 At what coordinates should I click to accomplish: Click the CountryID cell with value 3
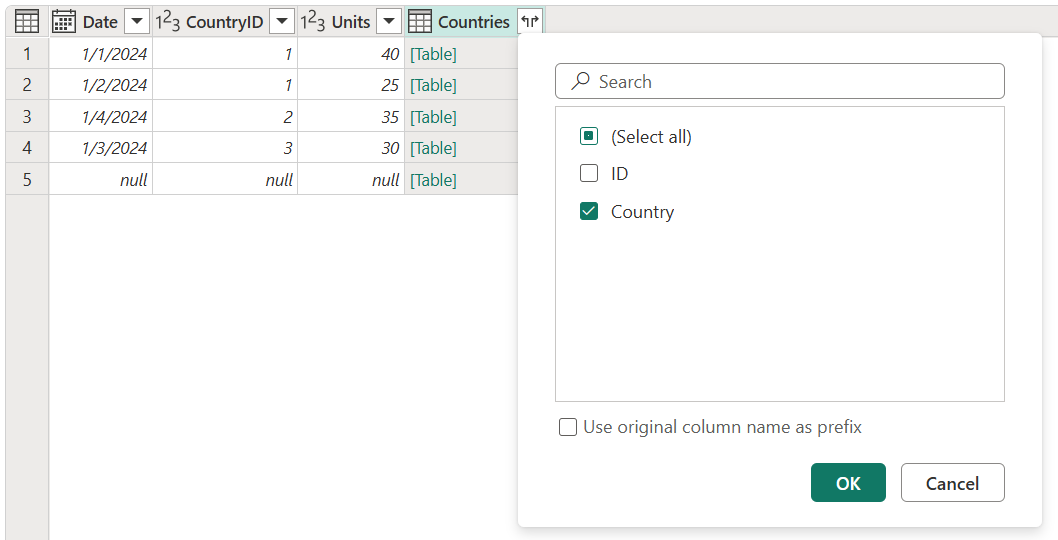(x=225, y=147)
